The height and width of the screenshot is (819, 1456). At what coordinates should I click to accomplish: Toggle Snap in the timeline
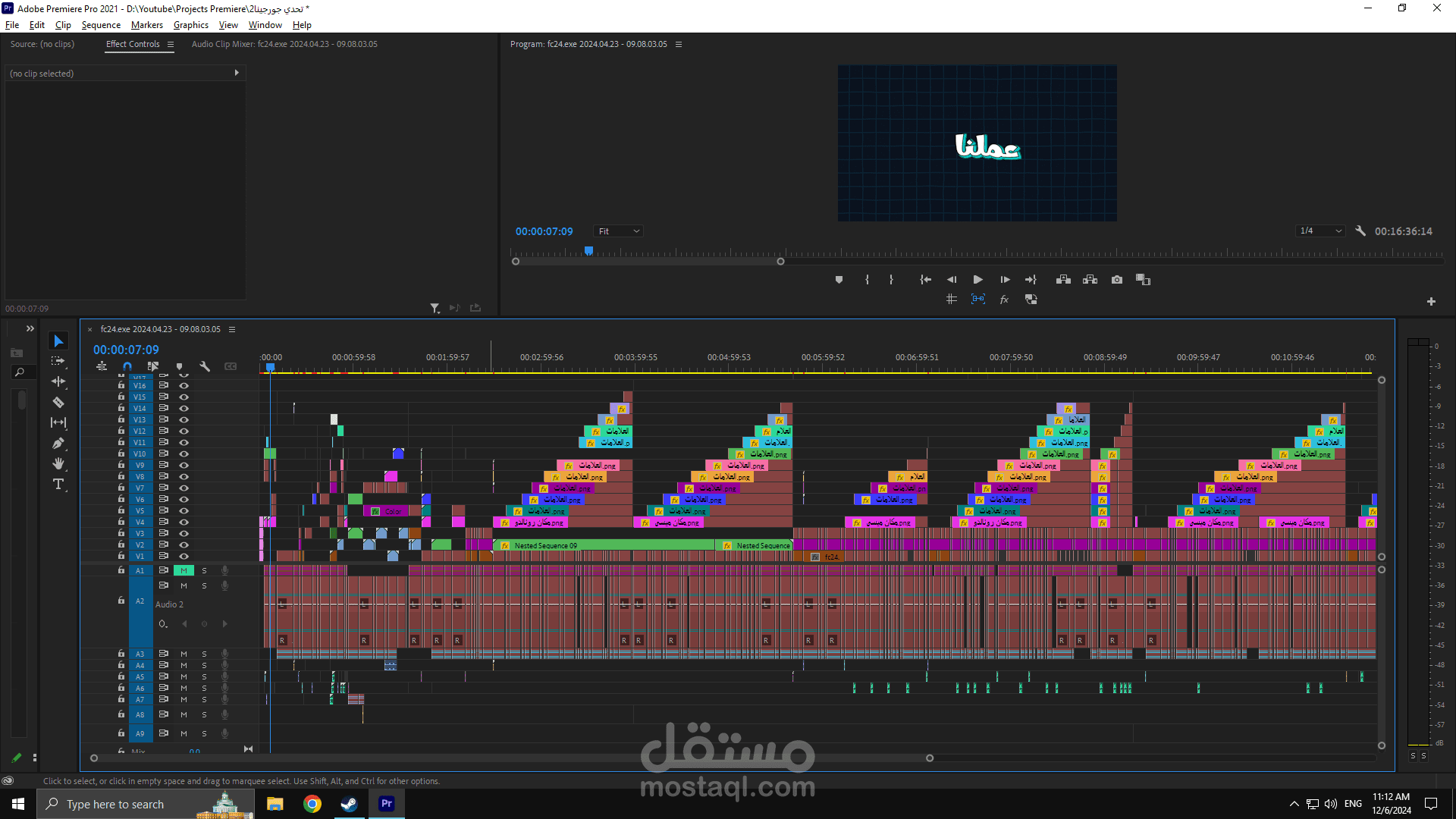pyautogui.click(x=127, y=366)
